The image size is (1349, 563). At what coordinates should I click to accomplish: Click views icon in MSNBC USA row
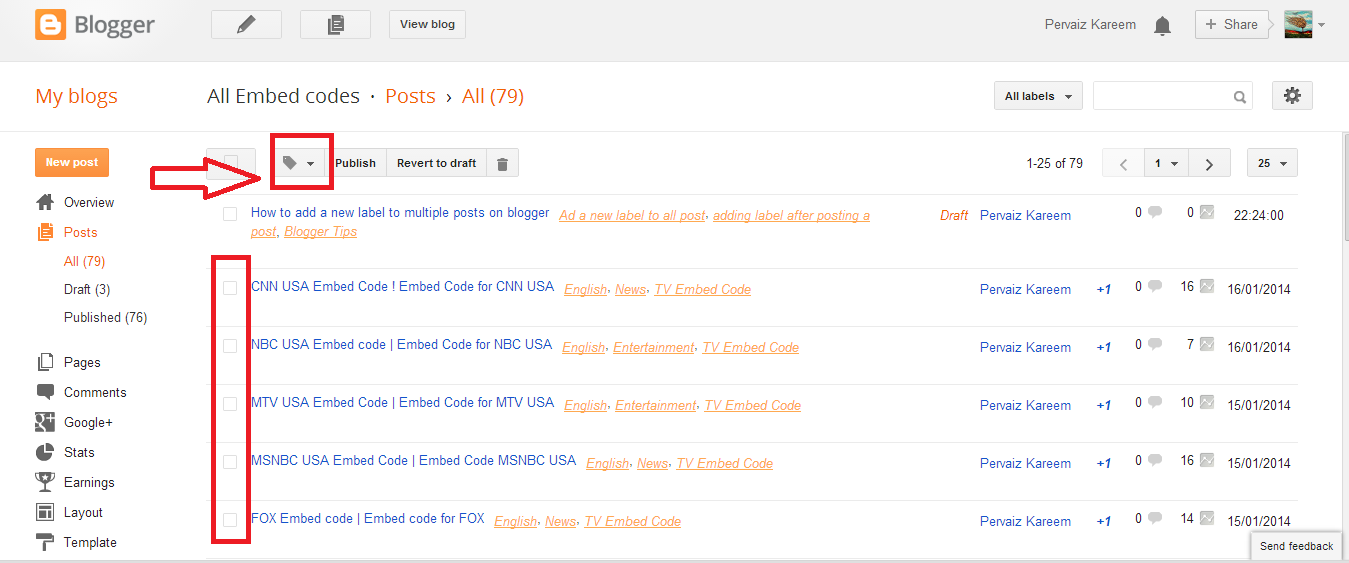click(1207, 461)
